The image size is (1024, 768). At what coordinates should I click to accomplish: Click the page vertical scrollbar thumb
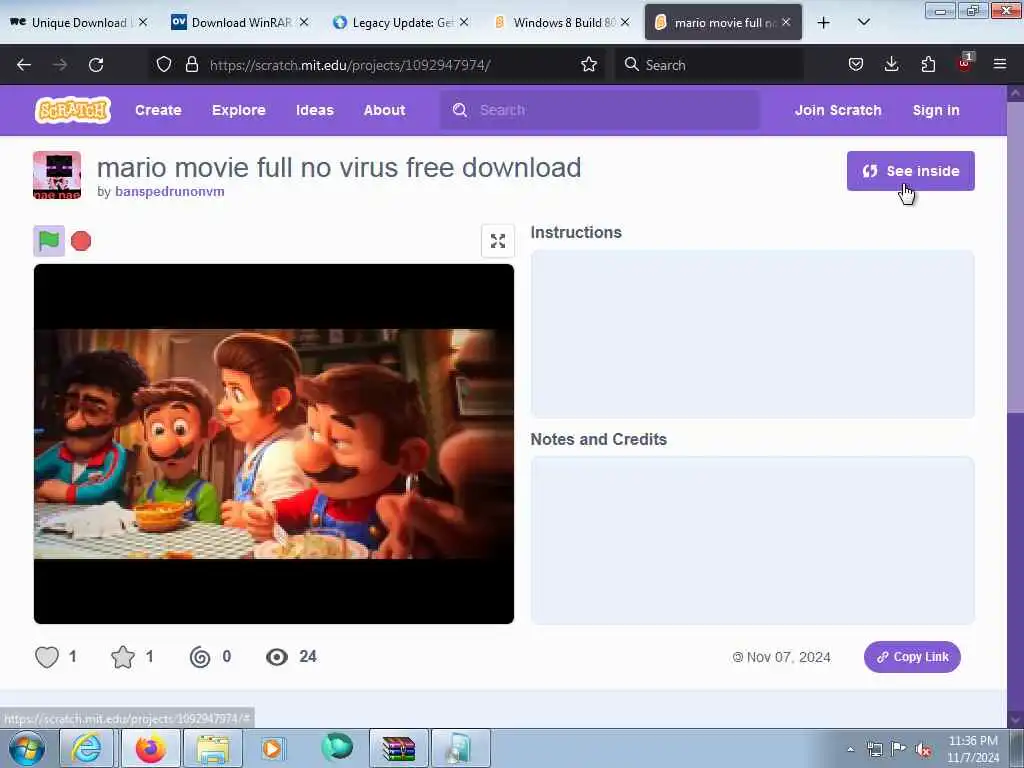click(1015, 257)
